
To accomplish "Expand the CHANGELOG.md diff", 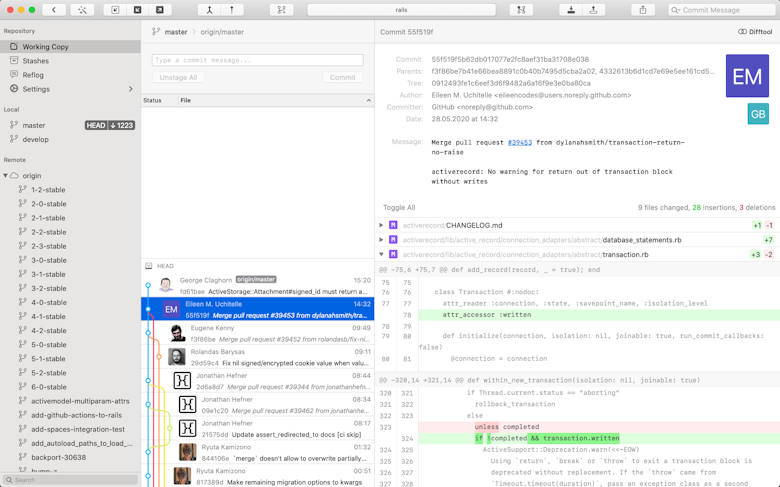I will [x=381, y=225].
